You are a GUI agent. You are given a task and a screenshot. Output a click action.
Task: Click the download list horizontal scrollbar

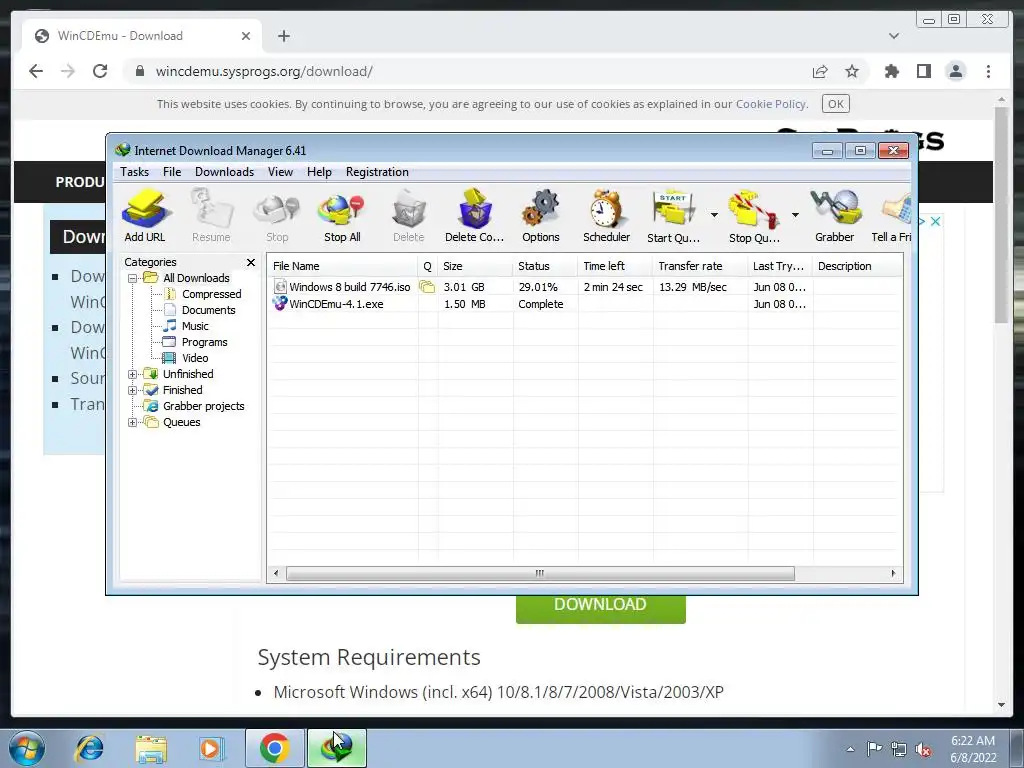[540, 573]
